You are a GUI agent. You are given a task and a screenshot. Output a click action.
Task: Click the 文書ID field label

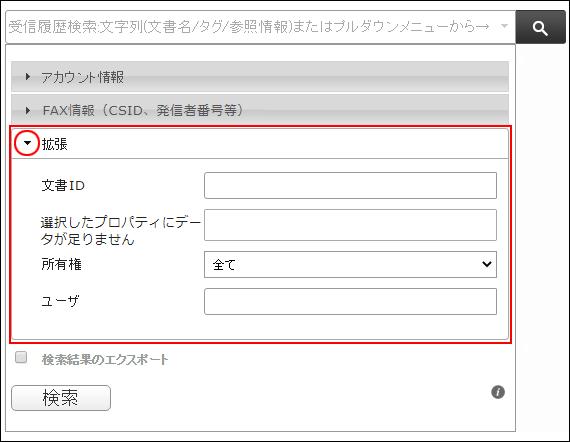point(63,185)
